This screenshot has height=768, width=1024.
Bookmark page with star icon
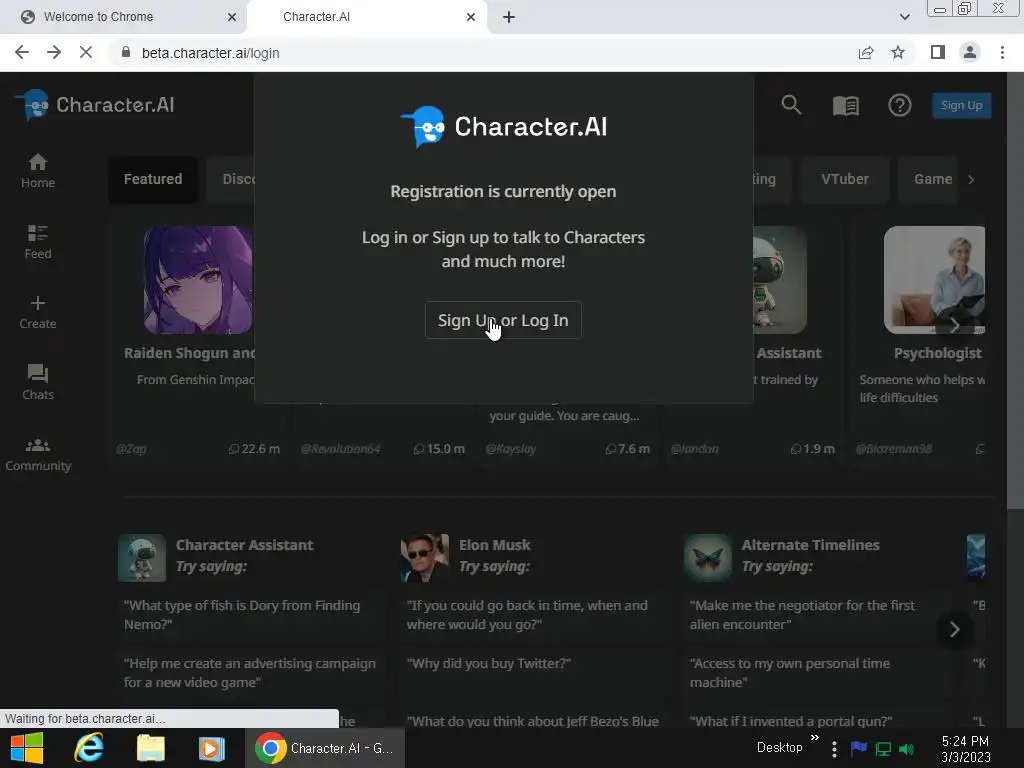pyautogui.click(x=898, y=53)
